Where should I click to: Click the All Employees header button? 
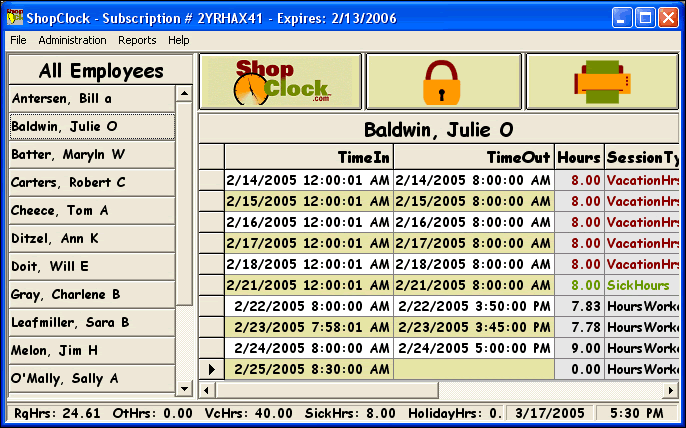coord(101,70)
